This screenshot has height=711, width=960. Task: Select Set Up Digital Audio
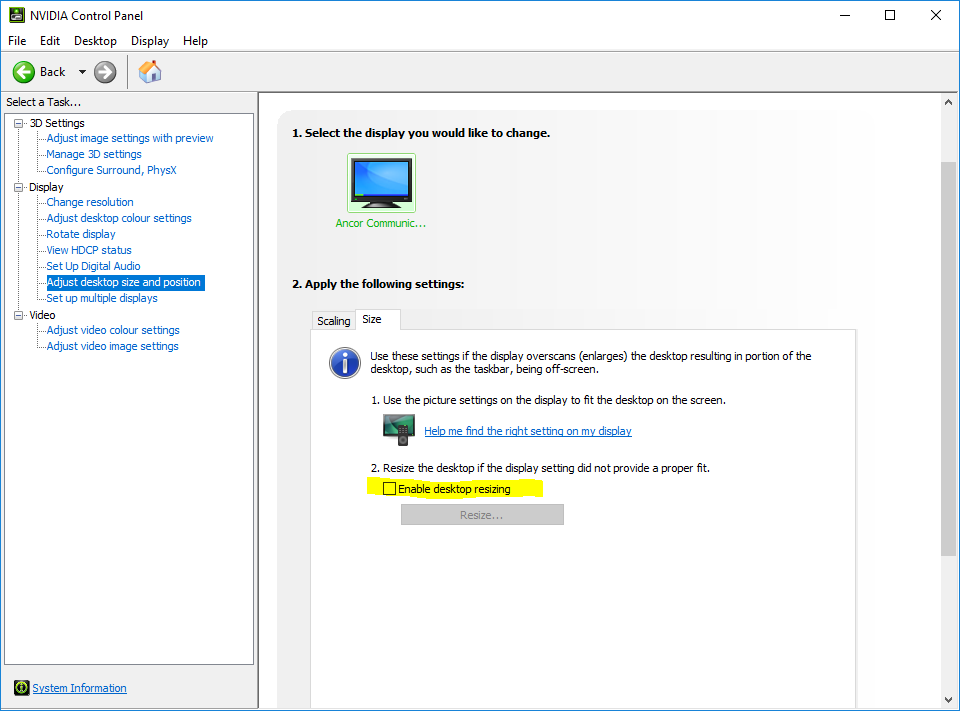pyautogui.click(x=93, y=266)
